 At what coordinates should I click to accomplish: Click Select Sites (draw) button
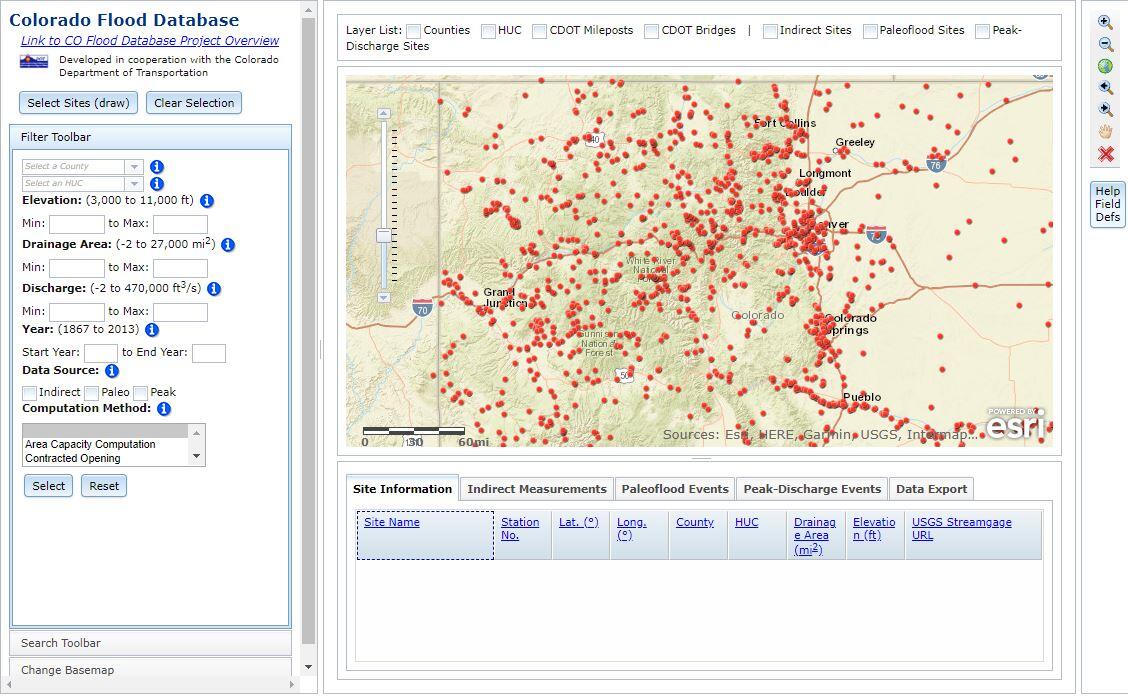pos(78,103)
